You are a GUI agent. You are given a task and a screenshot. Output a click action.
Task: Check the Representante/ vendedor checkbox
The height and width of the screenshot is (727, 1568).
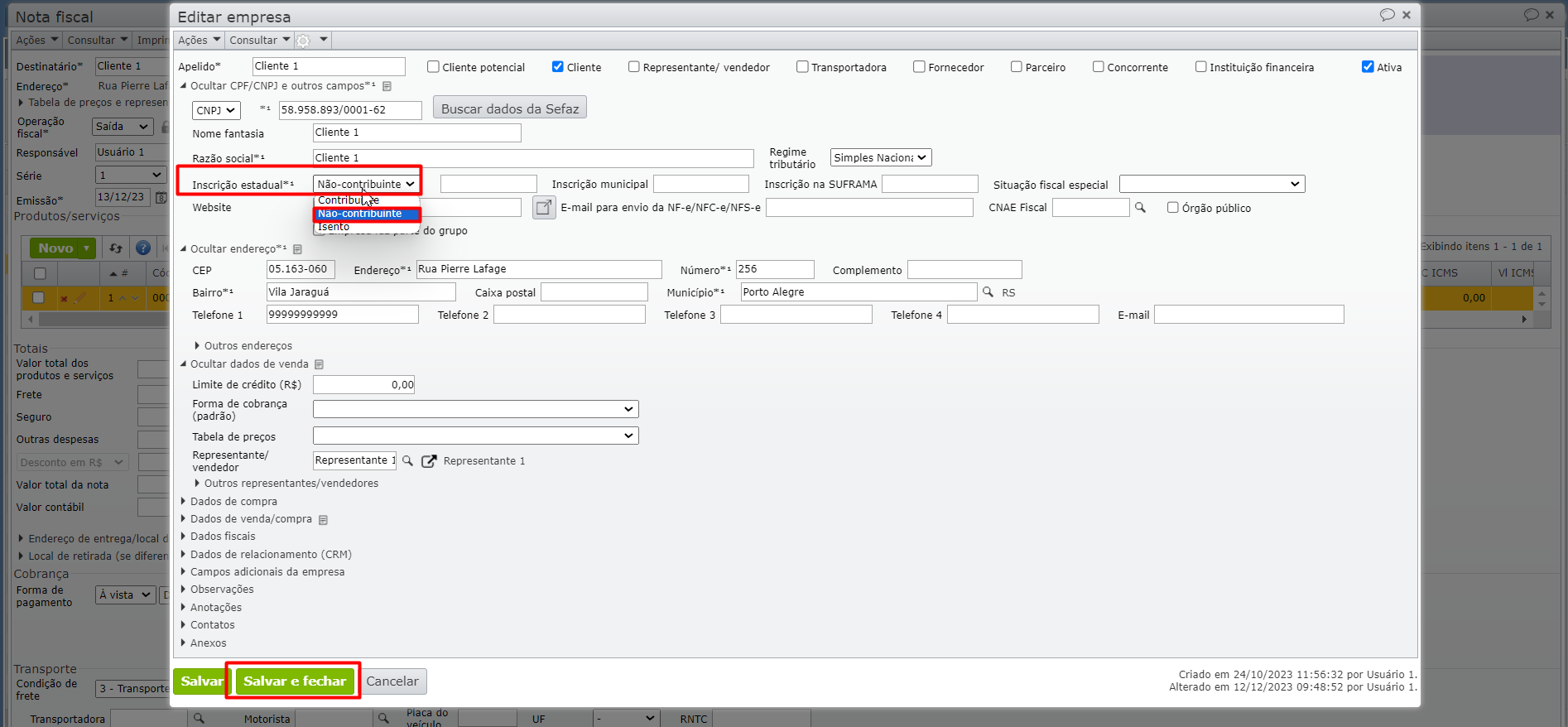[x=634, y=67]
